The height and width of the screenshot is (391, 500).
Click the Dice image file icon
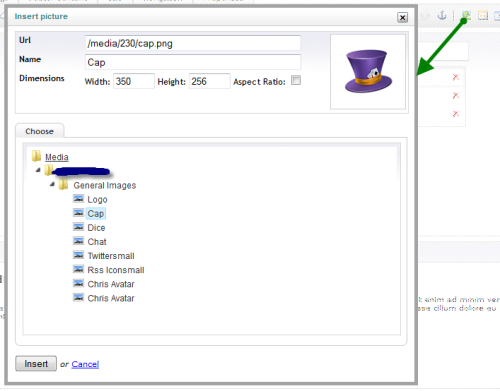pos(78,227)
